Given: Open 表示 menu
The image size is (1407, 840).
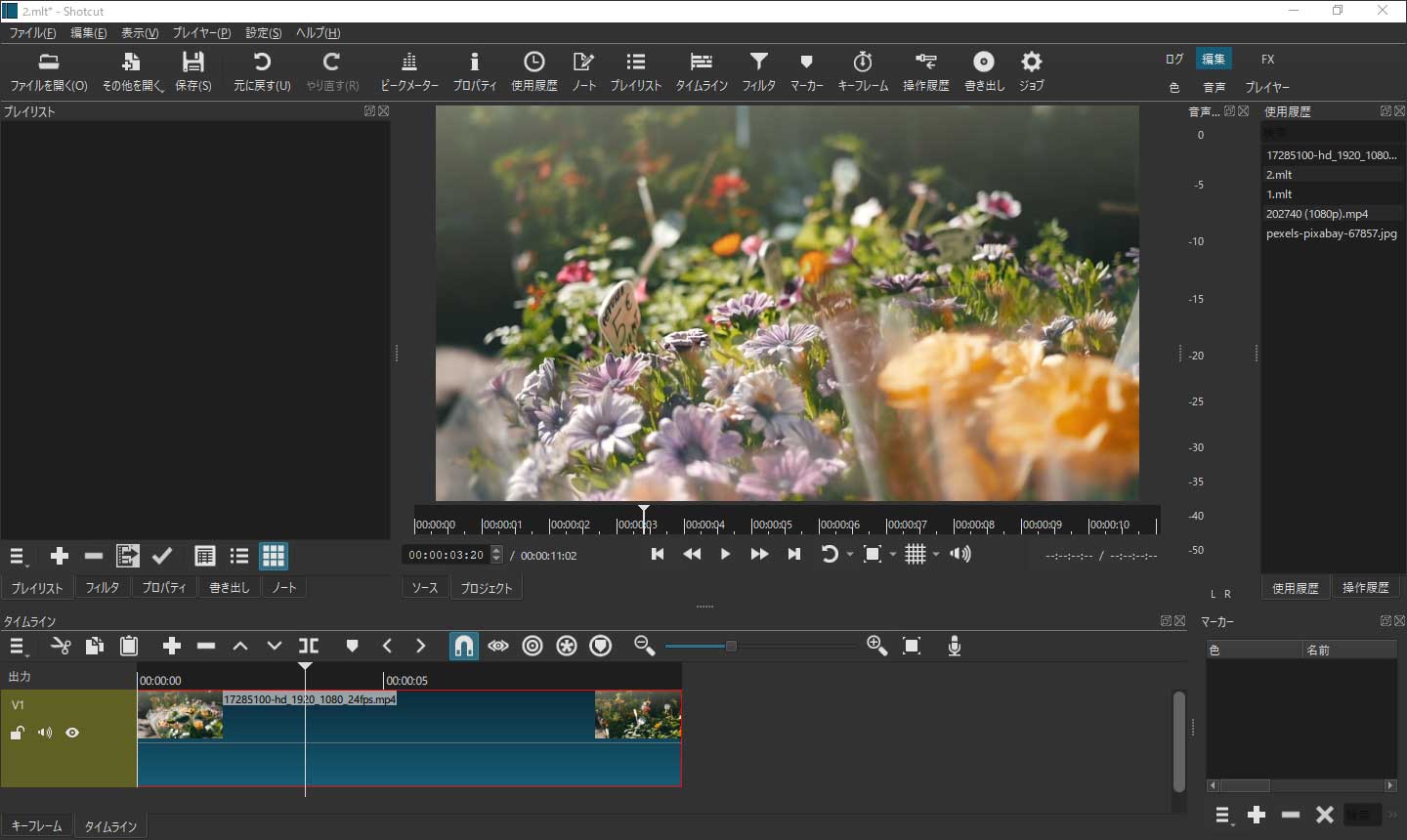Looking at the screenshot, I should click(140, 32).
